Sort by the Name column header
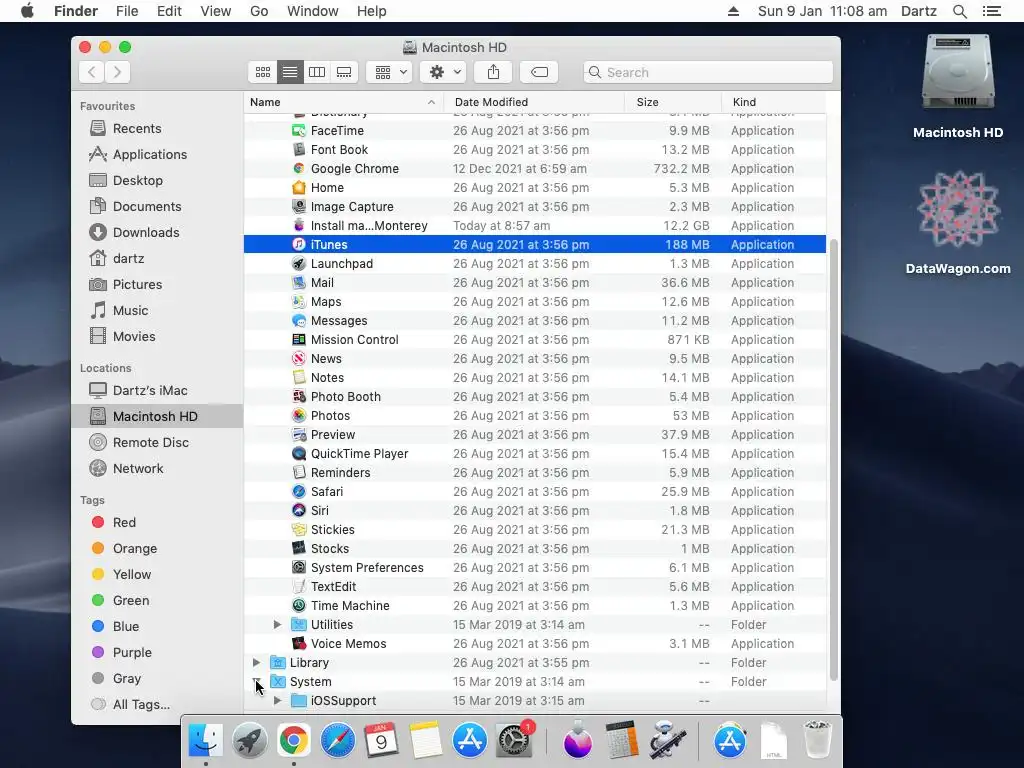The image size is (1024, 768). click(x=344, y=102)
